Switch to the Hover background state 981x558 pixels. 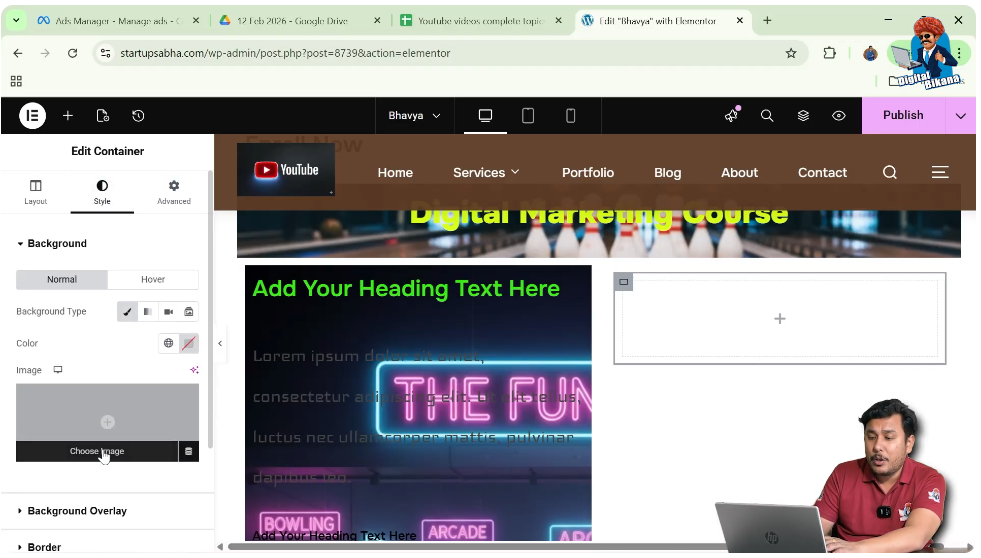pyautogui.click(x=153, y=280)
